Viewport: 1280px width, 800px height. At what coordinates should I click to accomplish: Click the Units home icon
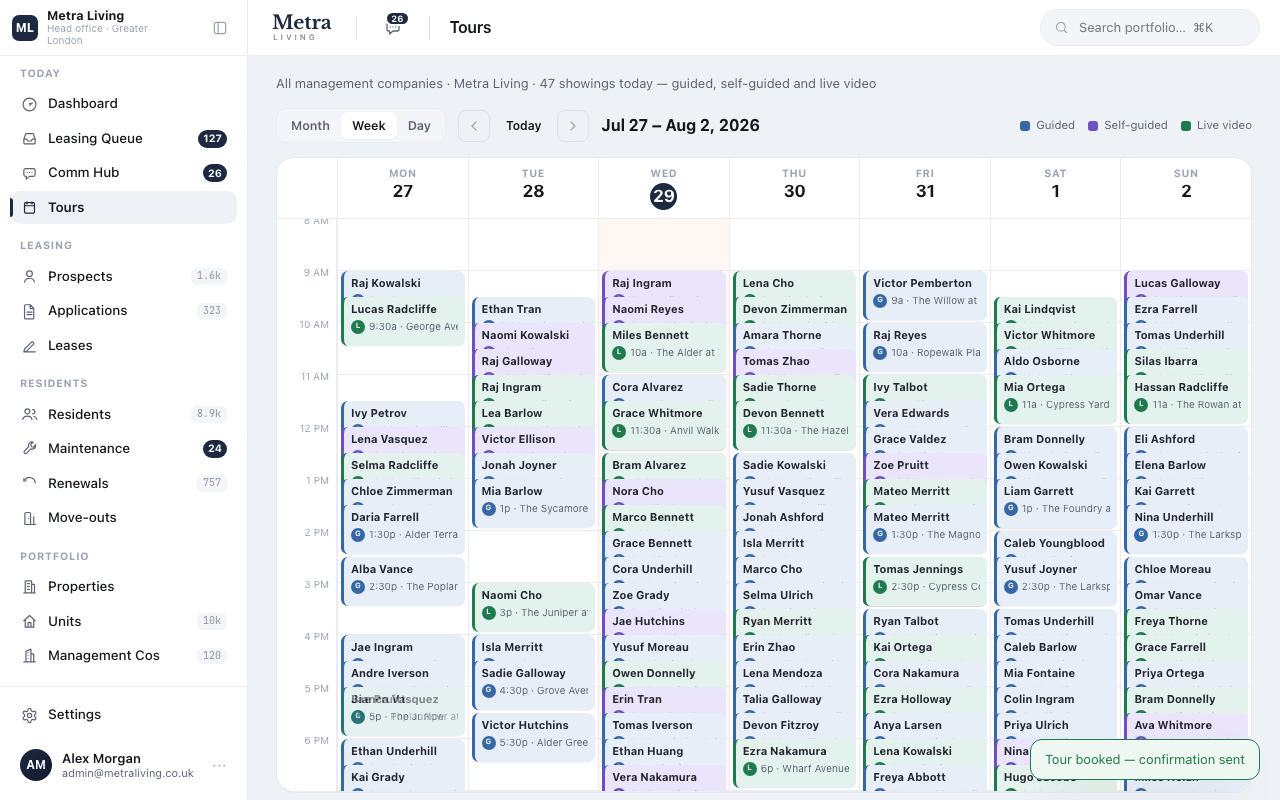[x=30, y=622]
